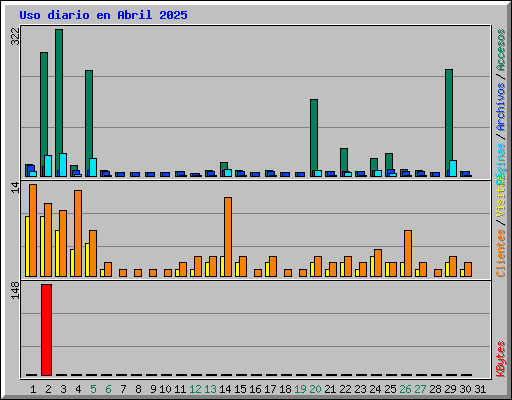The width and height of the screenshot is (512, 400).
Task: Click the green Accesos bar on day 22
Action: pos(344,162)
